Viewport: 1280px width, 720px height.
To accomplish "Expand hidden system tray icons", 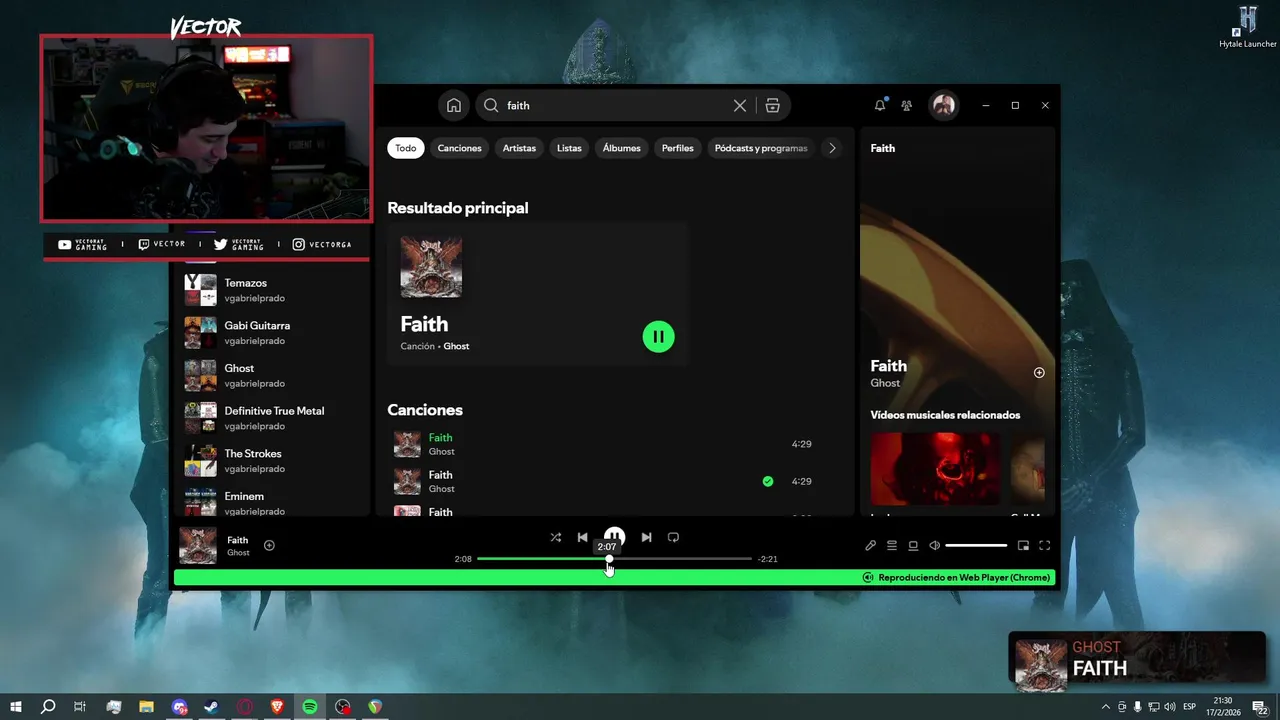I will click(1105, 707).
